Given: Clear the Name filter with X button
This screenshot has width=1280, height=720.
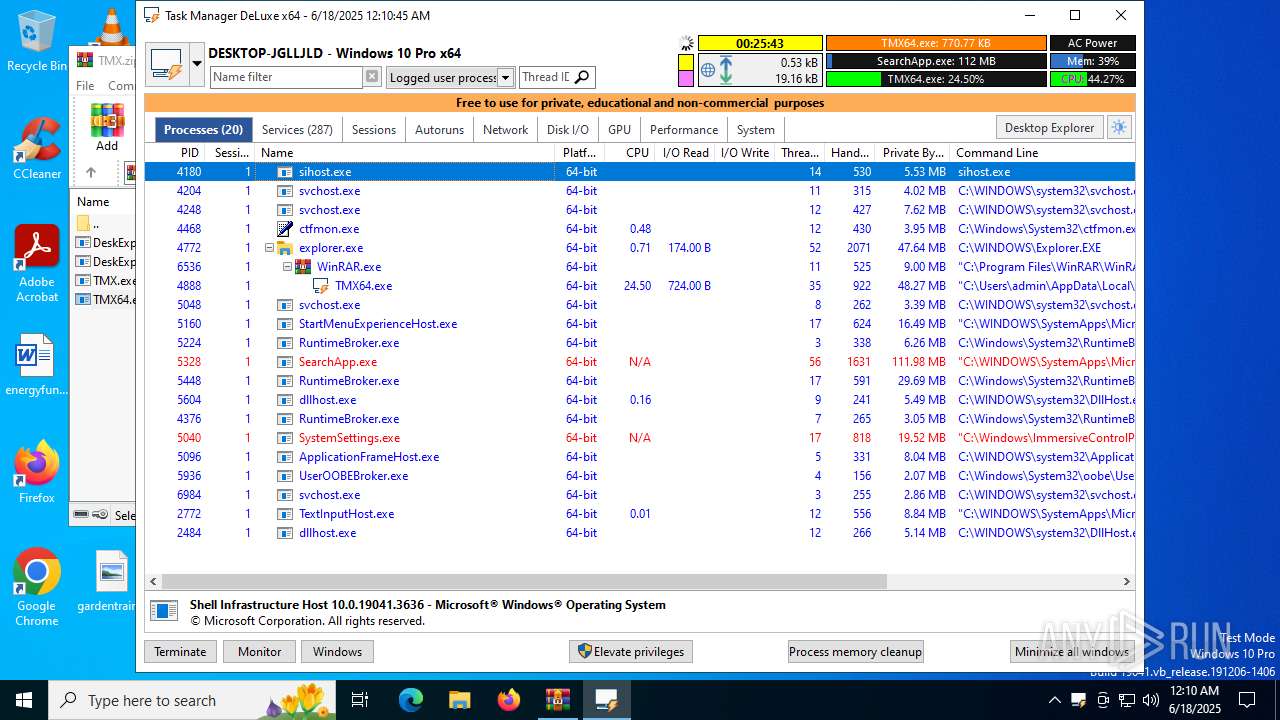Looking at the screenshot, I should click(372, 77).
